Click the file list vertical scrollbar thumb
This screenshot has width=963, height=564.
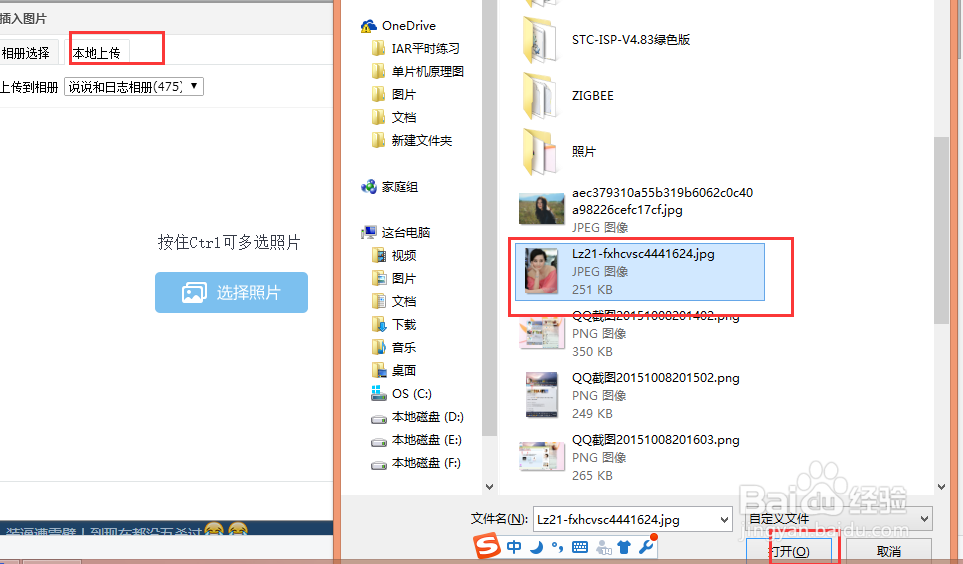coord(941,230)
